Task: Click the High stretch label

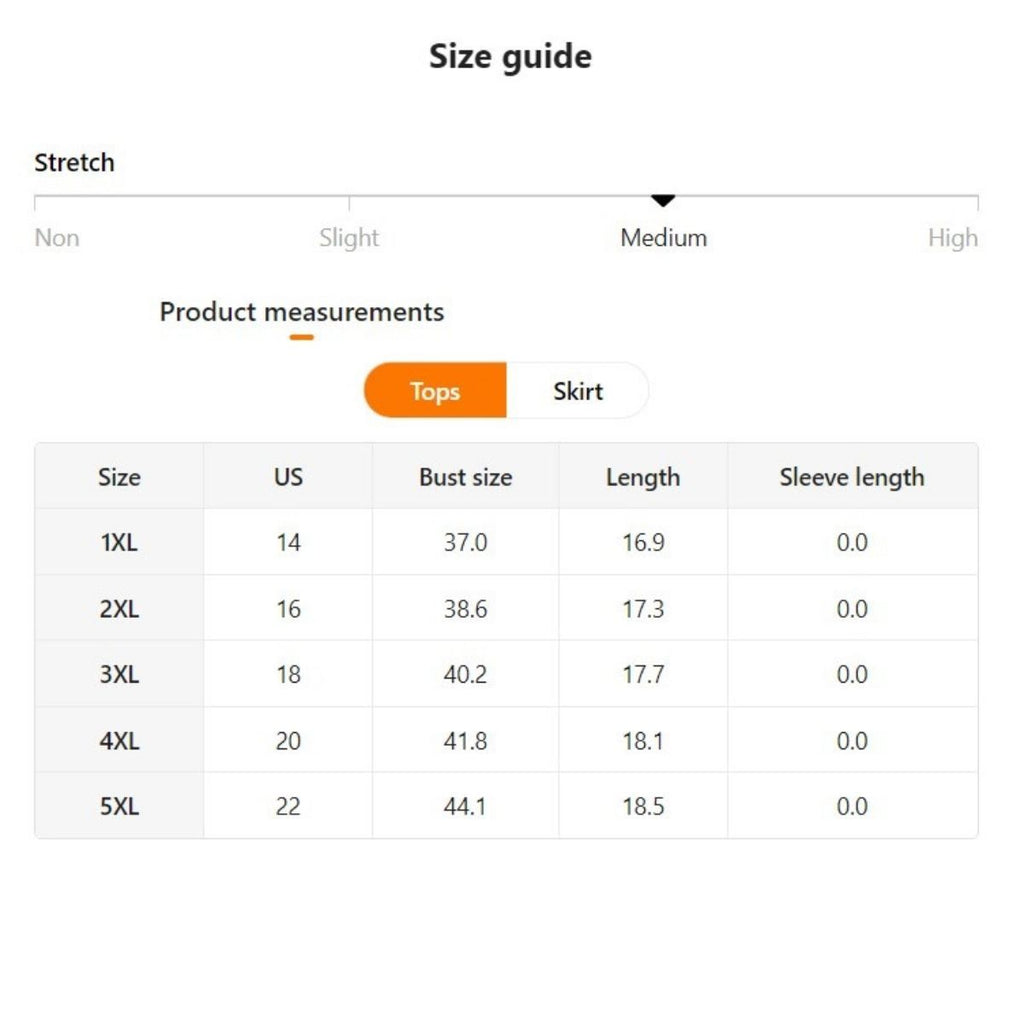Action: click(x=952, y=238)
